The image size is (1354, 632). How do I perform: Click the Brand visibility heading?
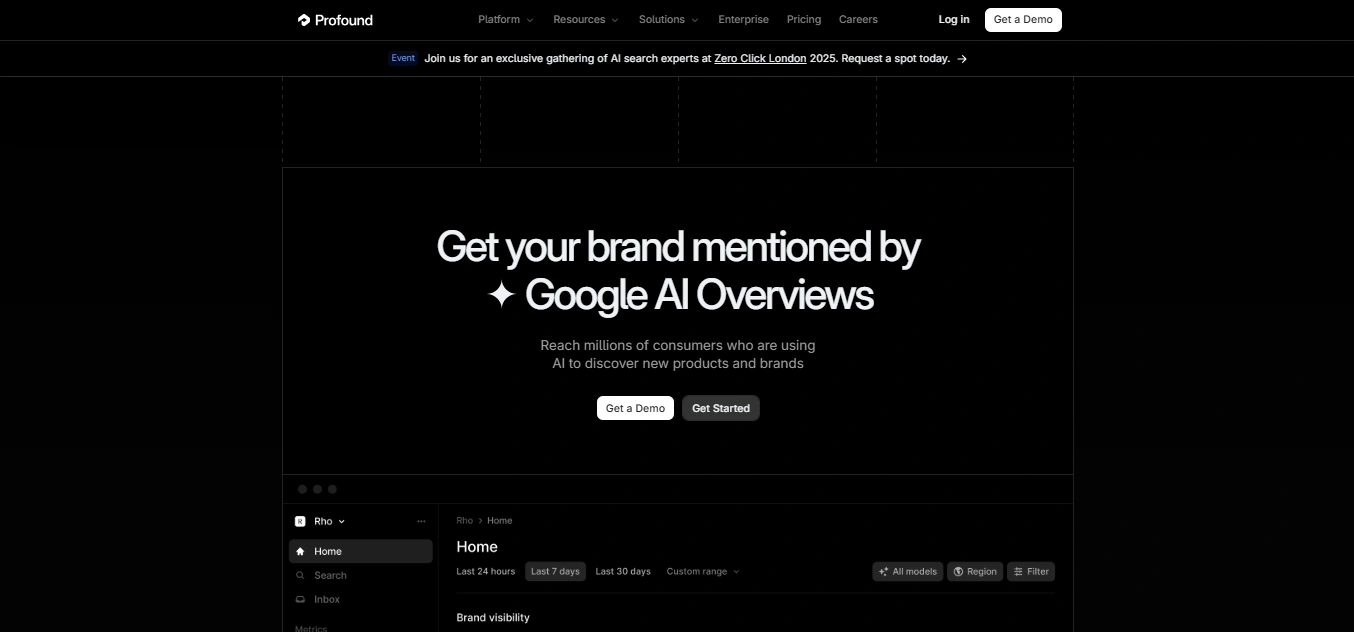(x=493, y=617)
